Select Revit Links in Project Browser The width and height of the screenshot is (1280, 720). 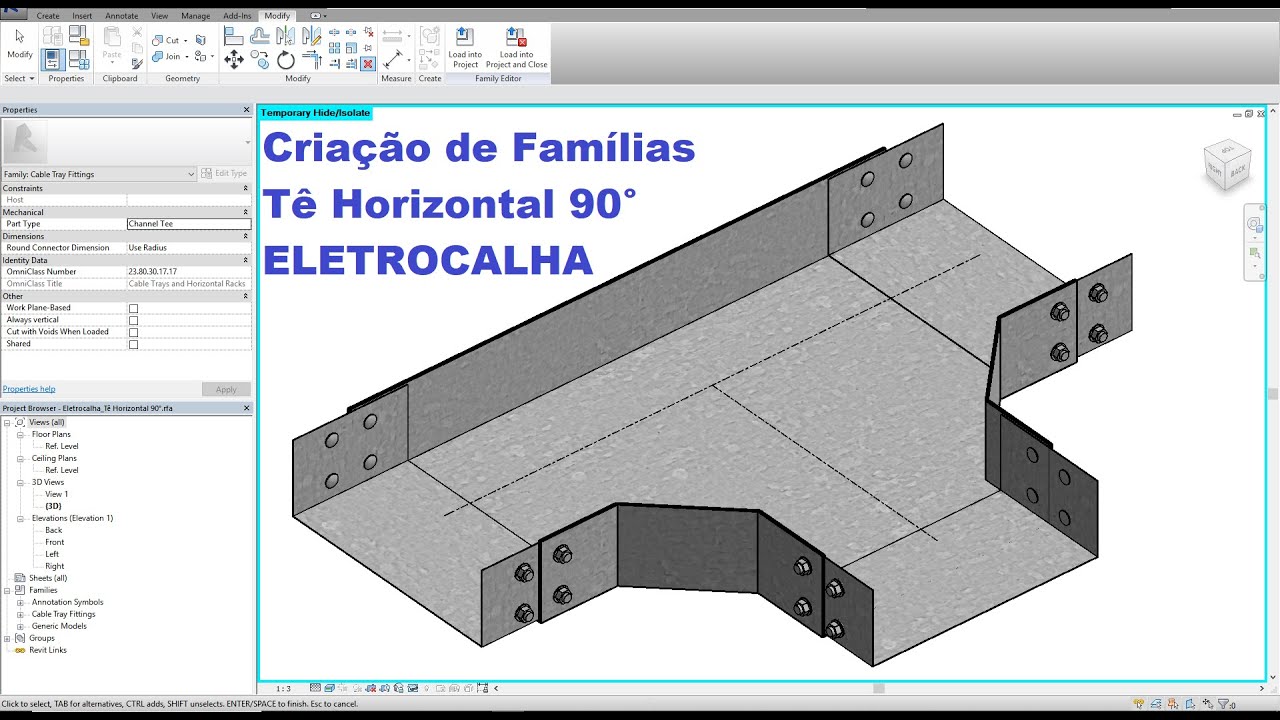point(48,650)
